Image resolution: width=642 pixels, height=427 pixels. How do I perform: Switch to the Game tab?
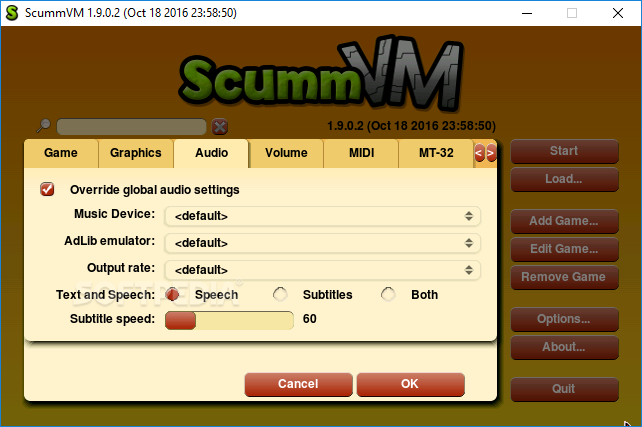click(x=61, y=153)
